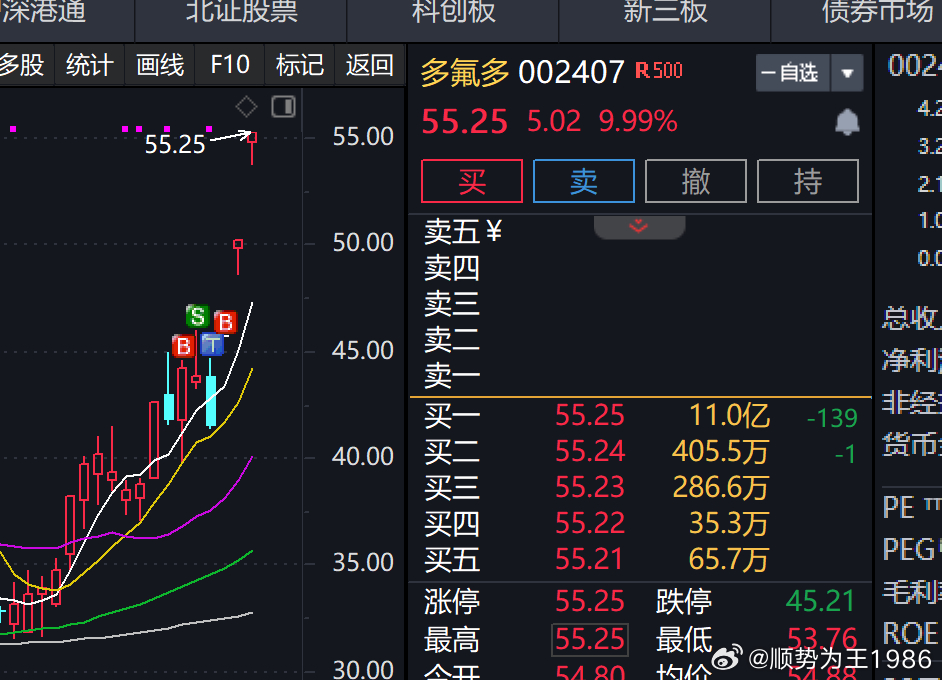The height and width of the screenshot is (680, 942).
Task: Click 买五 price 55.21
Action: coord(589,559)
